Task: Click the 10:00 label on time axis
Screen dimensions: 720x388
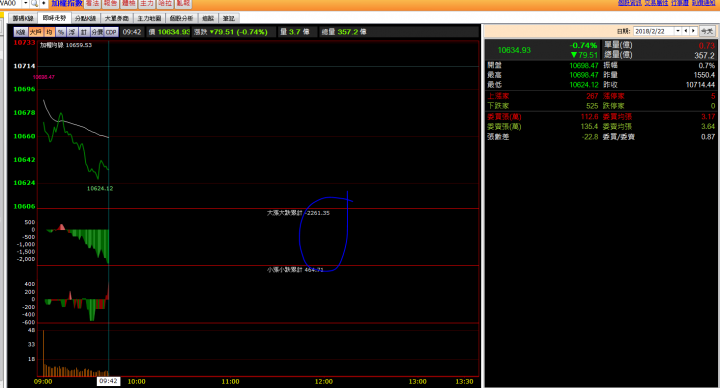Action: tap(136, 382)
